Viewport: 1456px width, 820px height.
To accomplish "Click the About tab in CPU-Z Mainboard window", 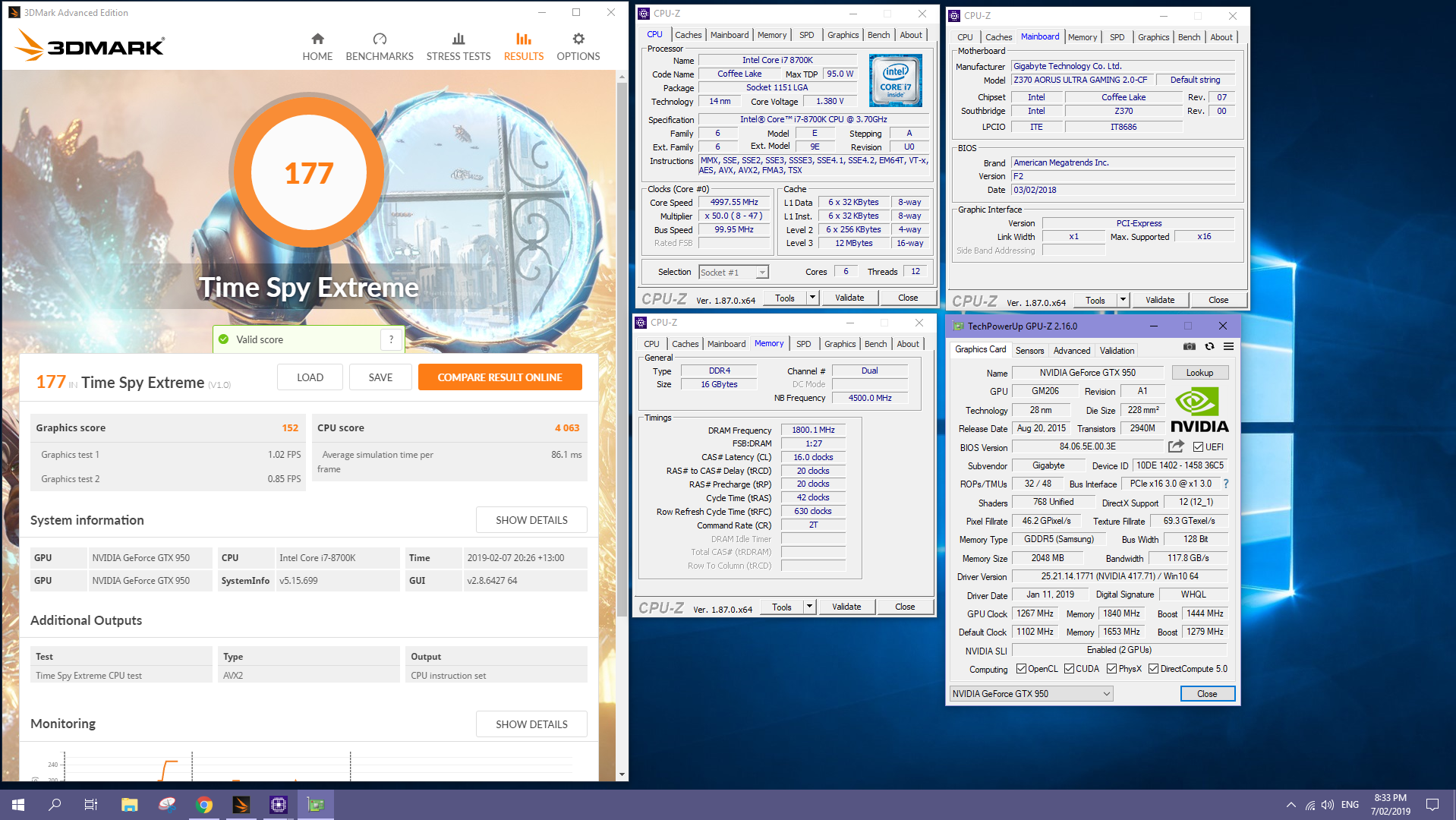I will 1221,37.
